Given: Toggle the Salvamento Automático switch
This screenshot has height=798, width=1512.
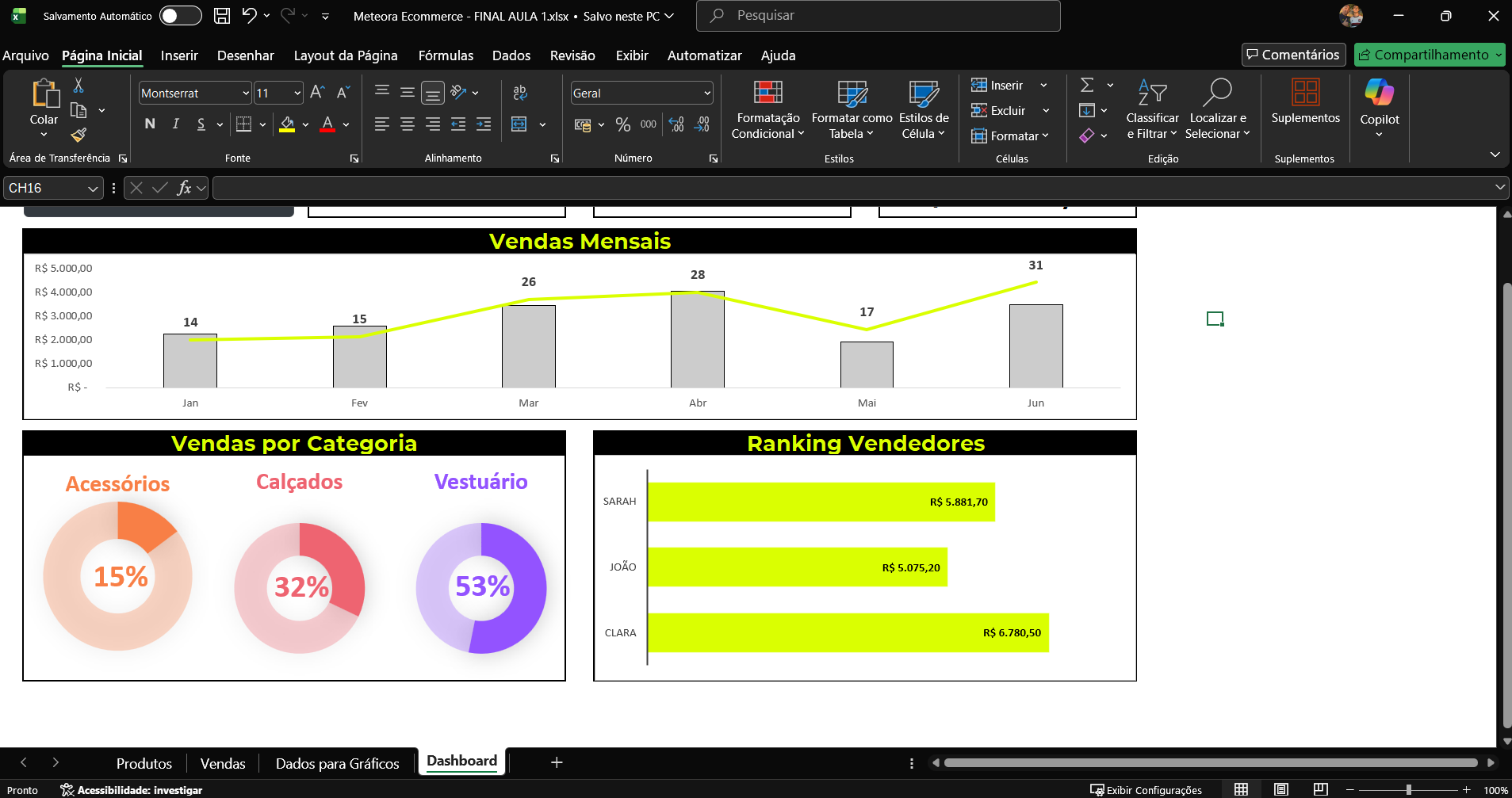Looking at the screenshot, I should point(180,16).
